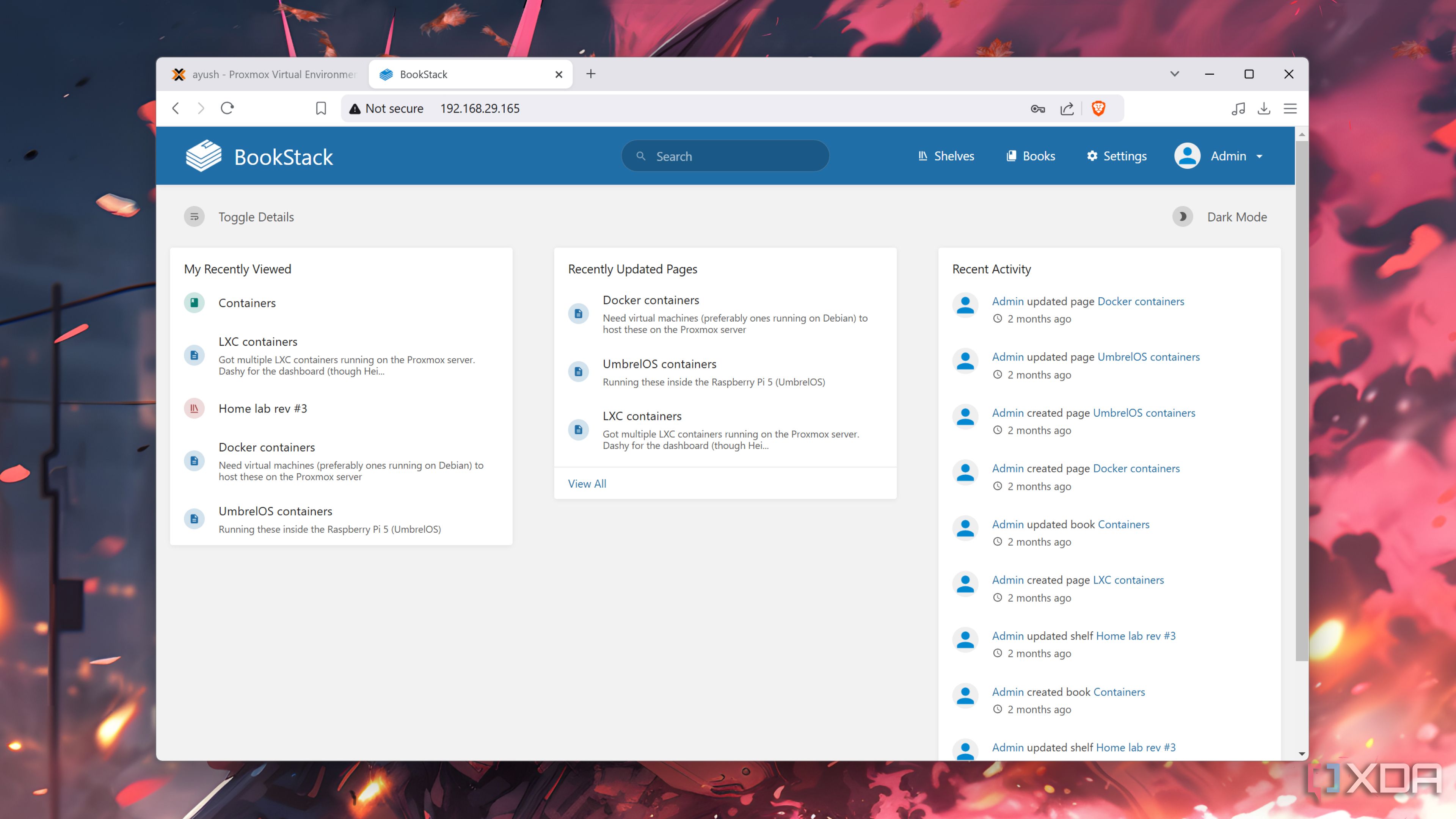The height and width of the screenshot is (819, 1456).
Task: Click the green Containers book icon
Action: pos(195,303)
